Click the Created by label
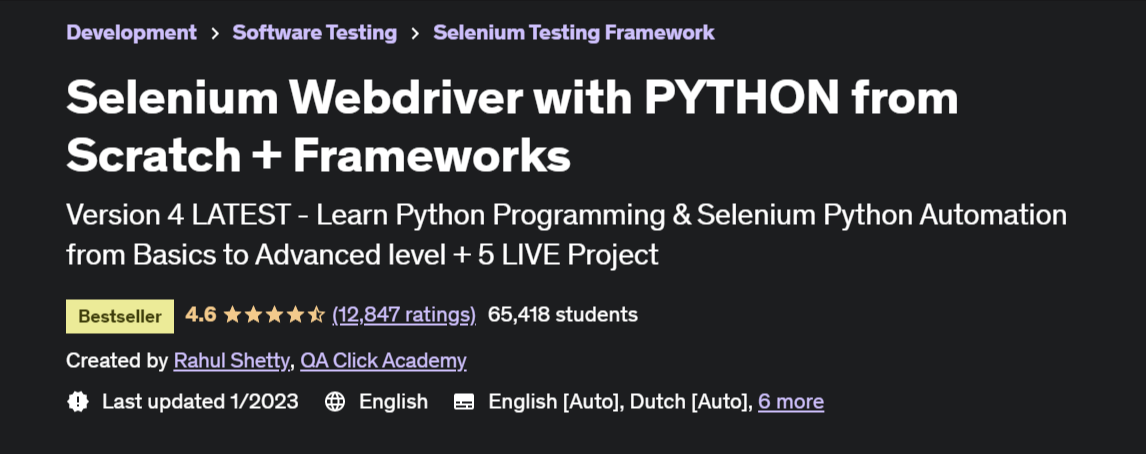1146x454 pixels. tap(117, 360)
